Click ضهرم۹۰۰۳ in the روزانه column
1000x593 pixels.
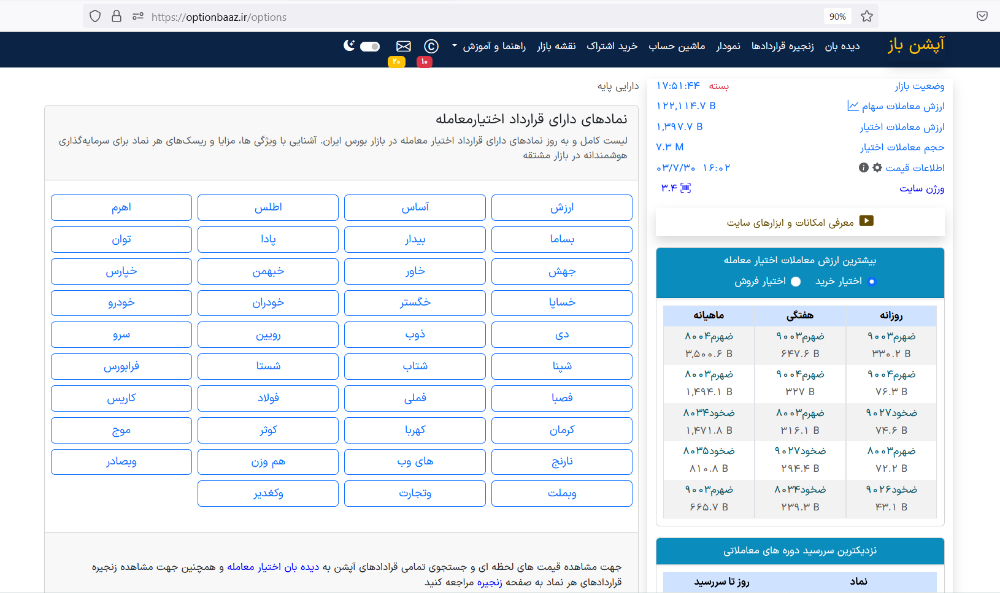coord(891,336)
